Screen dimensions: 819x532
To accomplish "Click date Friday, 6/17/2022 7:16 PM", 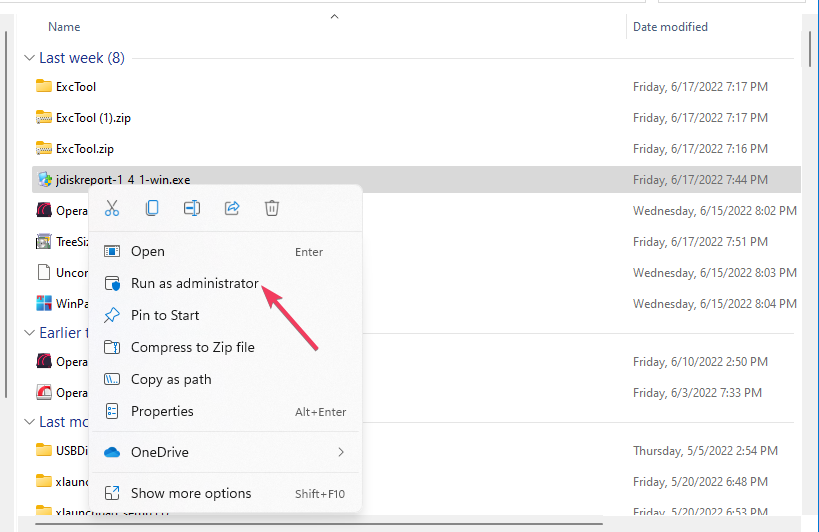I will 700,148.
